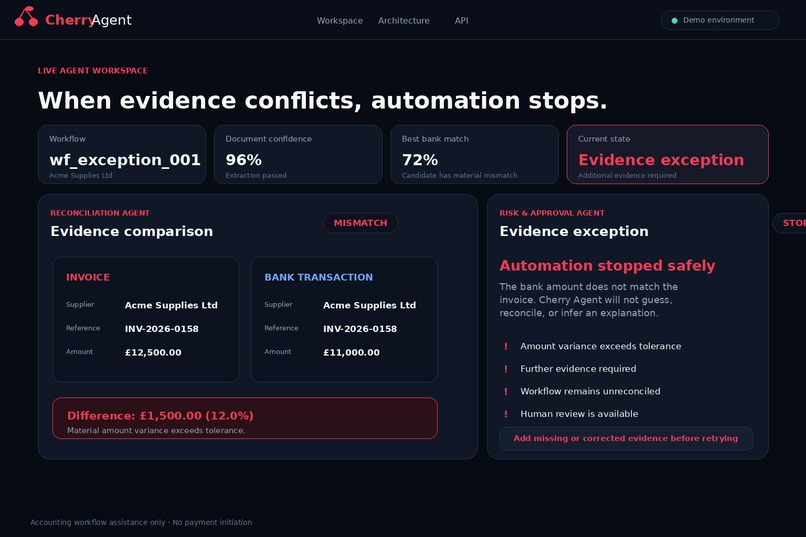Click the exclamation icon beside Amount variance exceeds tolerance
The height and width of the screenshot is (537, 806).
(x=506, y=346)
